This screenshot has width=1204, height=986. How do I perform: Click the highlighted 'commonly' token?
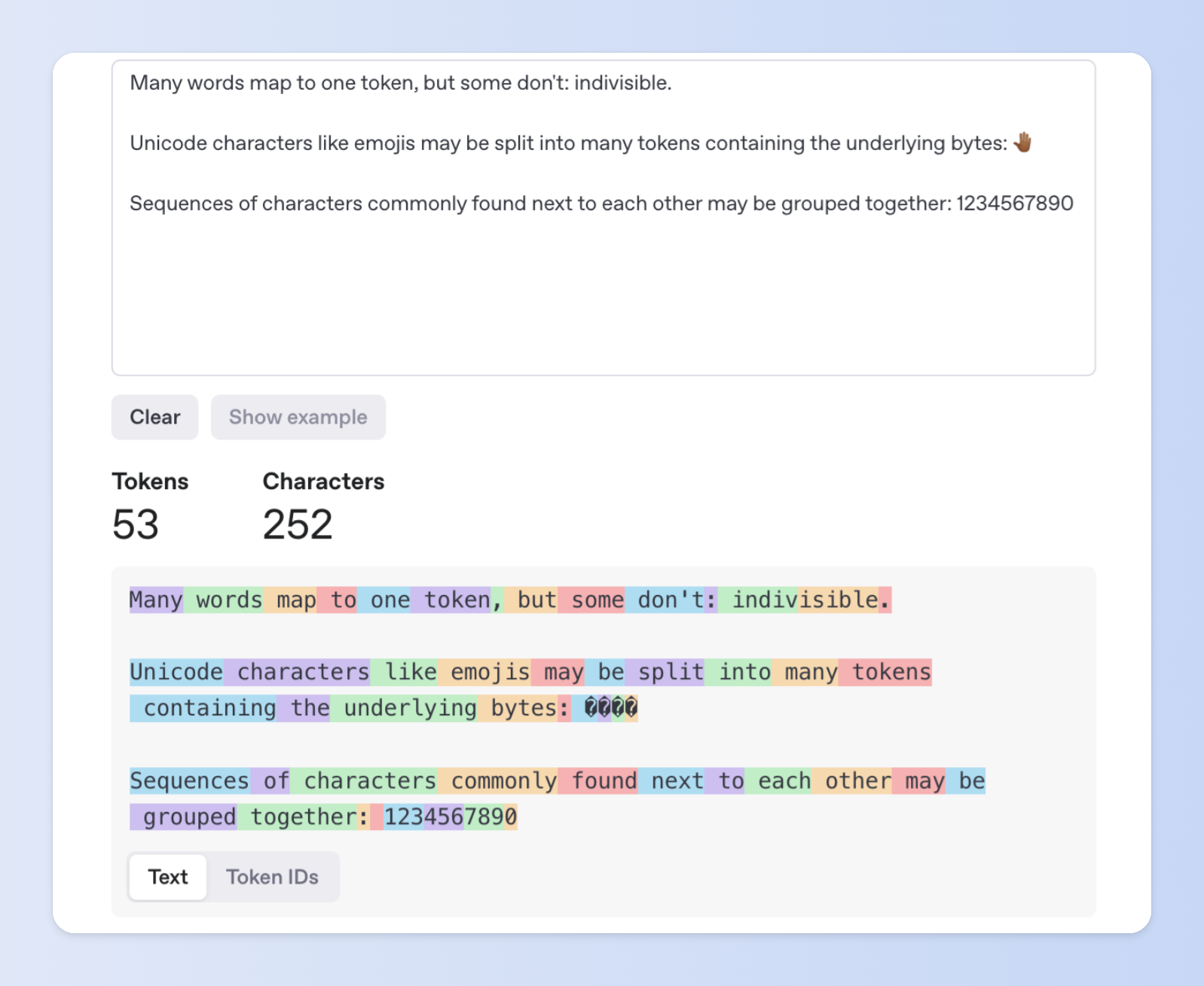(503, 781)
